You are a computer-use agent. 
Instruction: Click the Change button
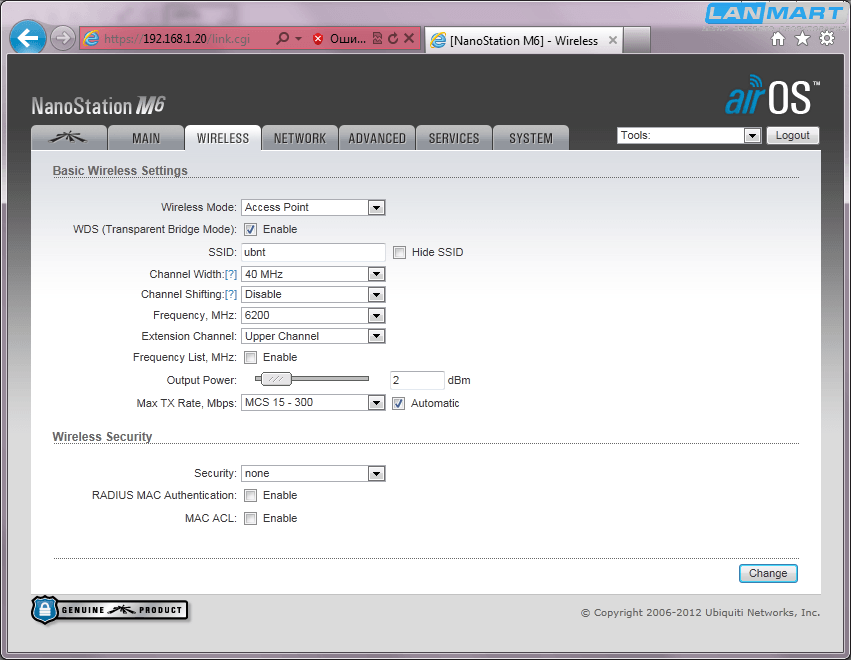coord(768,573)
